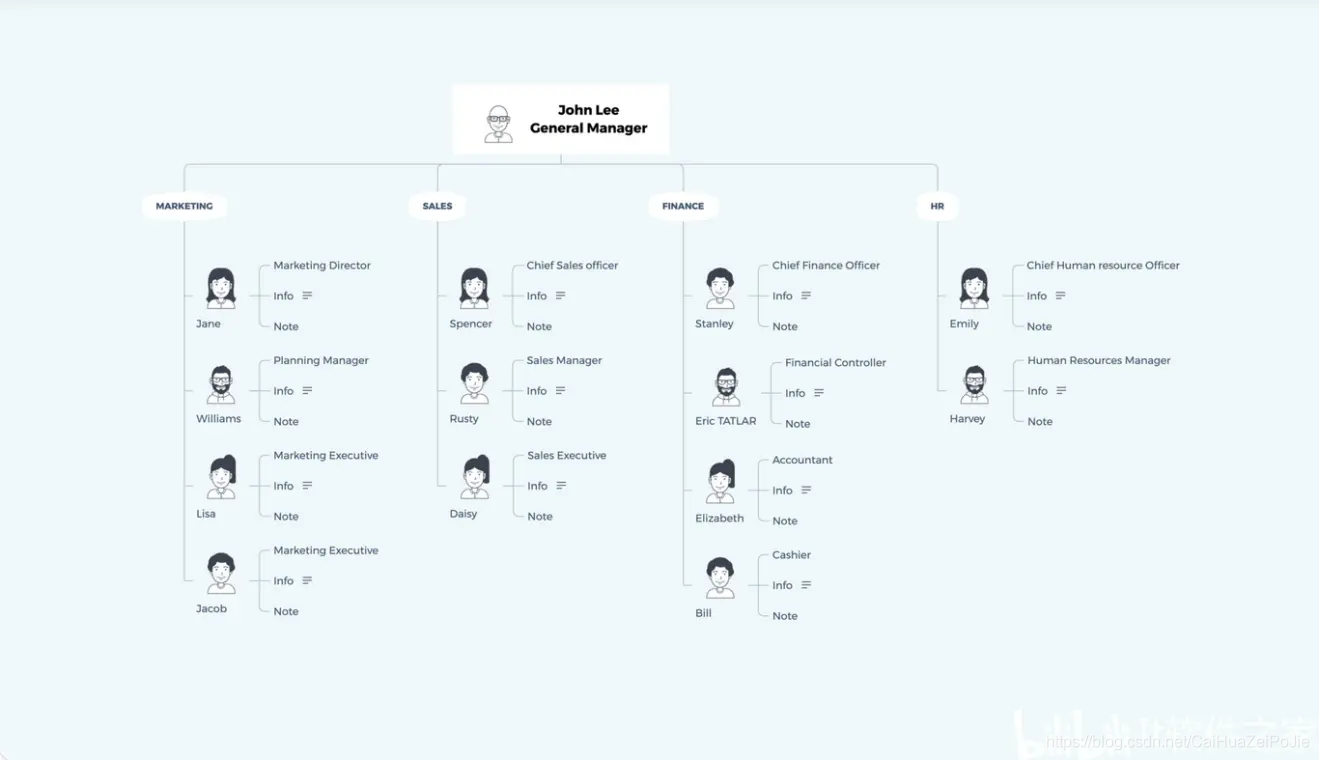Image resolution: width=1319 pixels, height=760 pixels.
Task: Click Jacob's avatar icon
Action: pos(221,573)
